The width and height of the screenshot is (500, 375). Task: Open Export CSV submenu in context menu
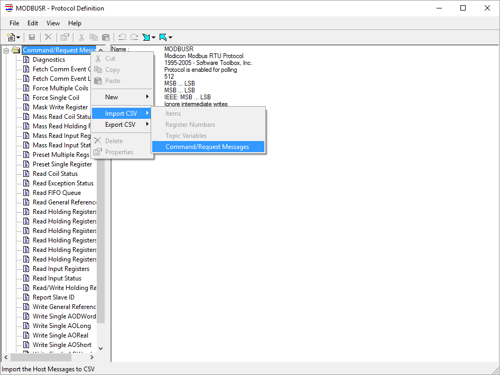point(122,124)
